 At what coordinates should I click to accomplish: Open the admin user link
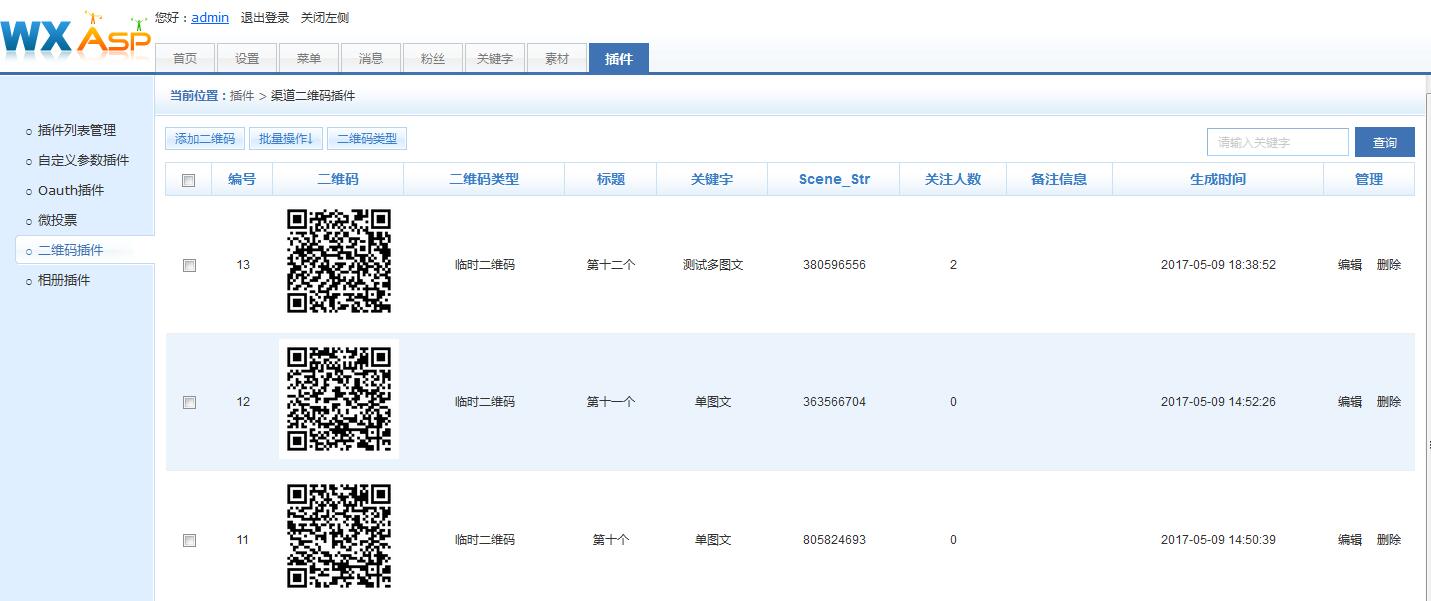click(x=210, y=18)
